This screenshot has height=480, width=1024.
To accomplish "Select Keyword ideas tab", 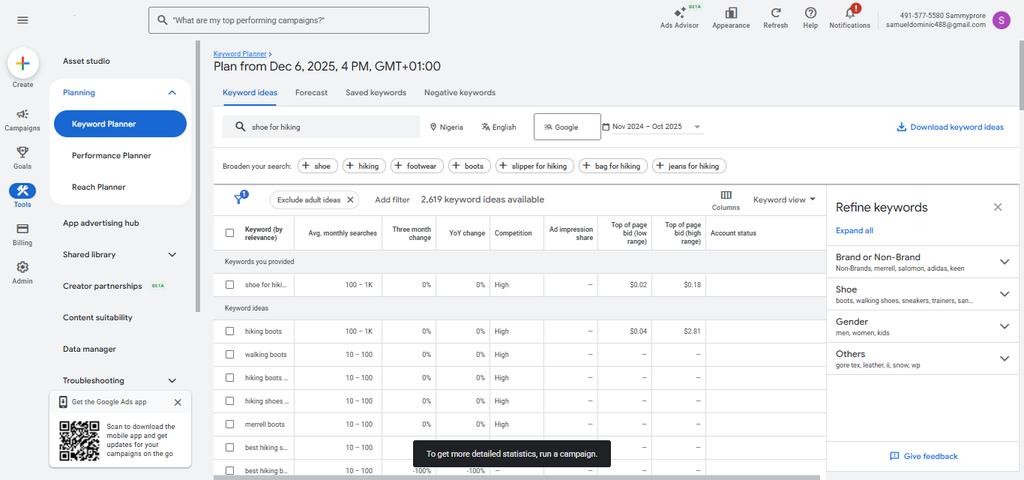I will (x=249, y=93).
